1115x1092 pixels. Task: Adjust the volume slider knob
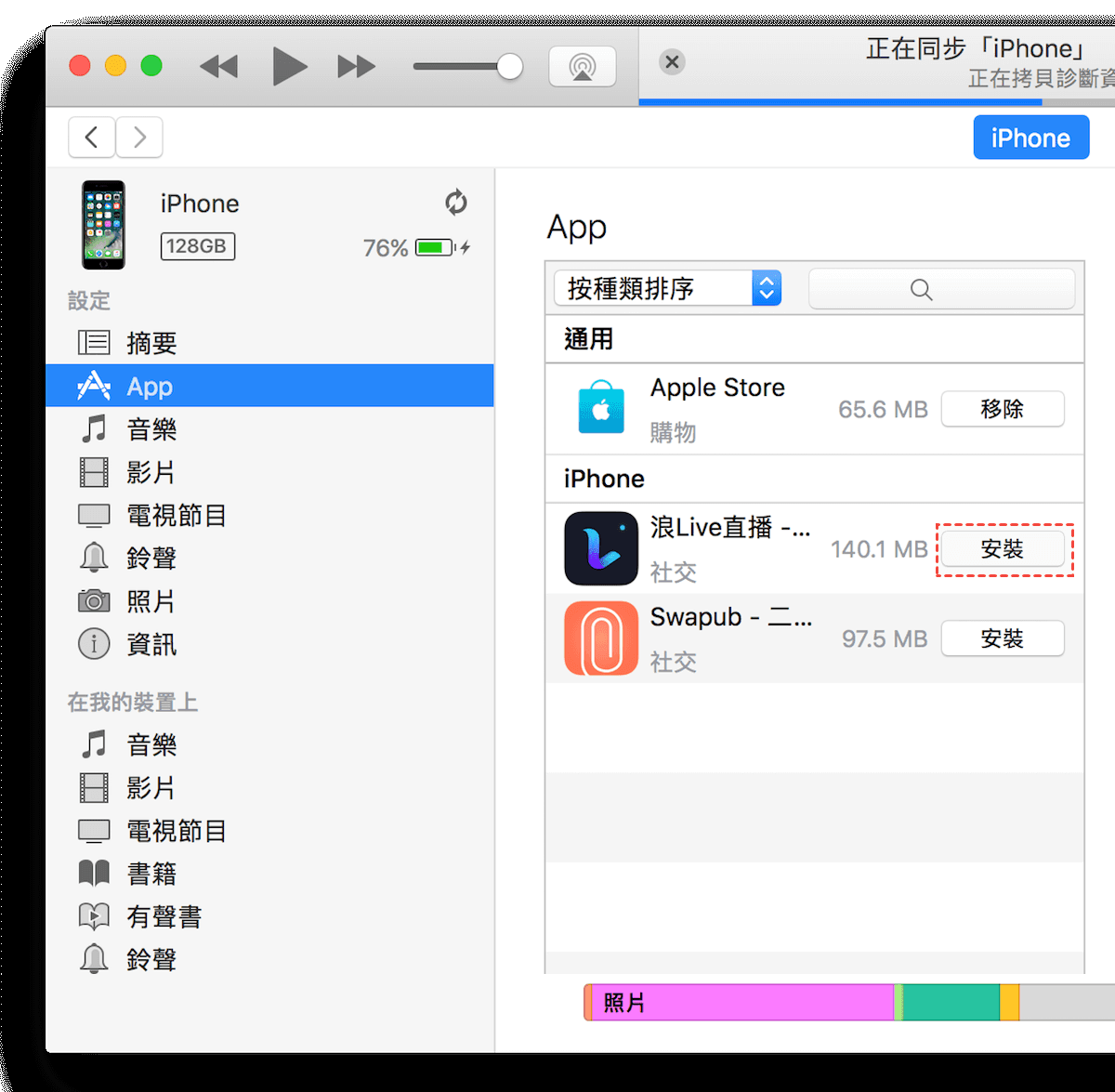509,66
